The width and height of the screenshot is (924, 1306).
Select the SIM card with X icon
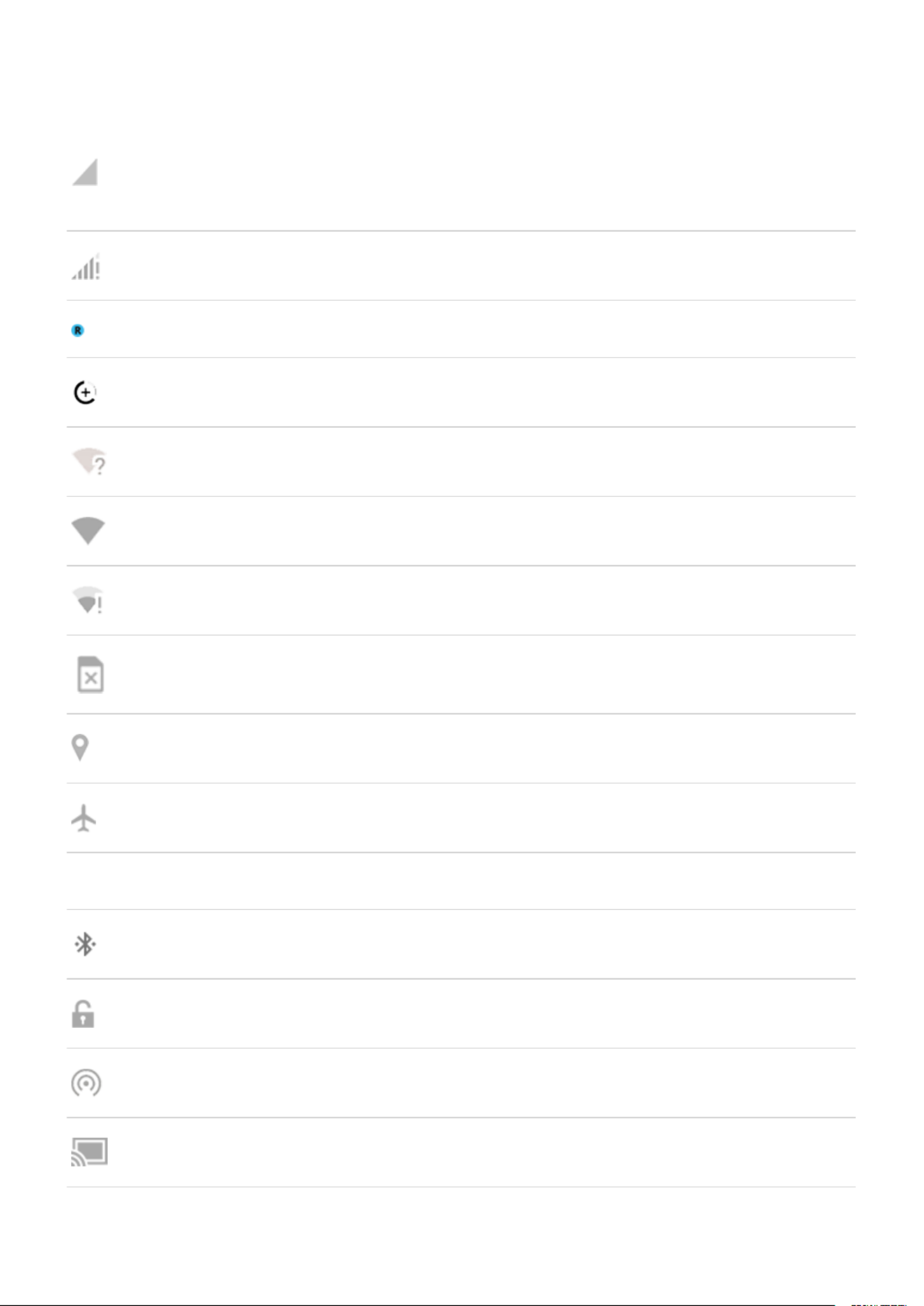(90, 674)
